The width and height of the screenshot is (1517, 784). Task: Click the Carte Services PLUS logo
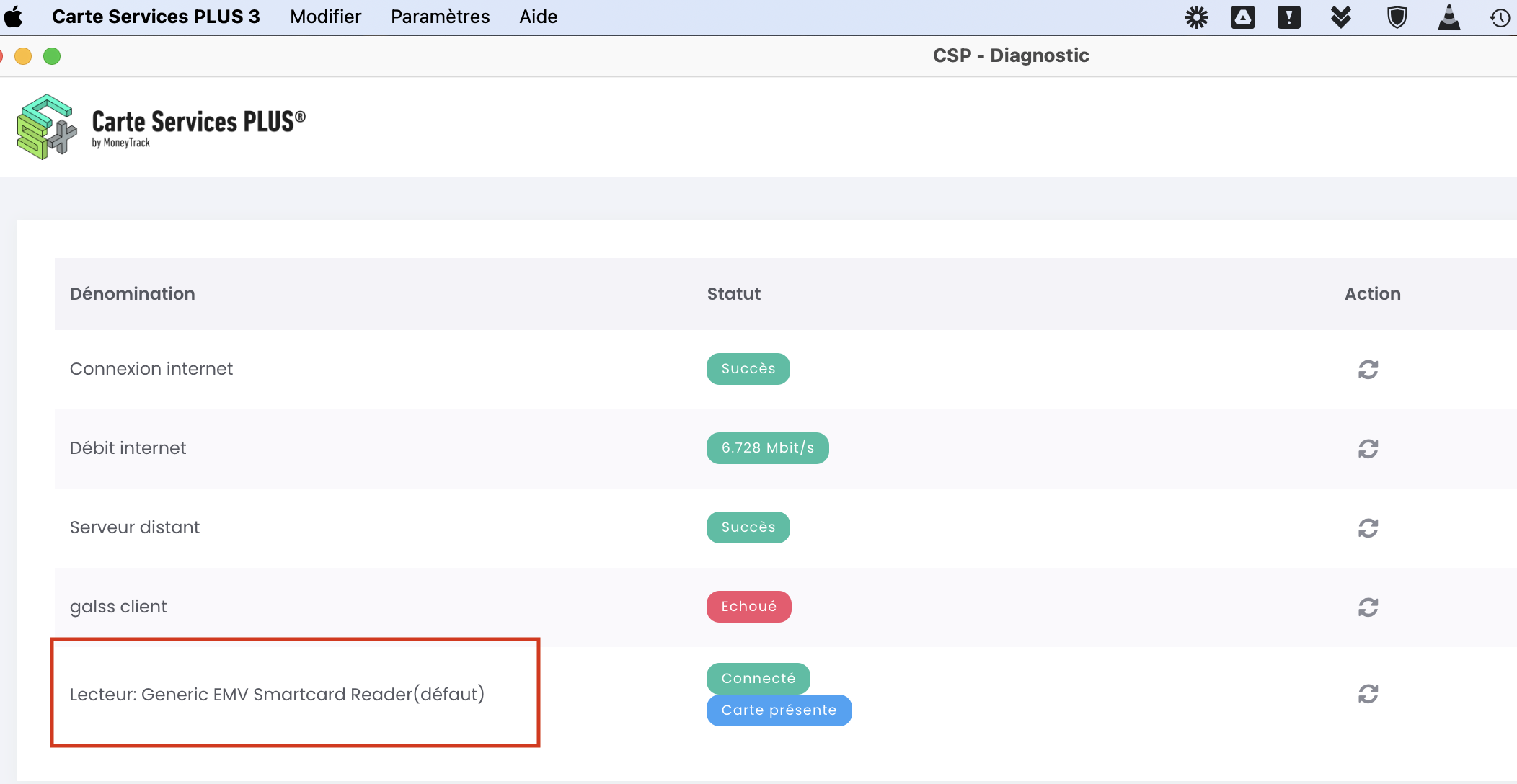(161, 127)
